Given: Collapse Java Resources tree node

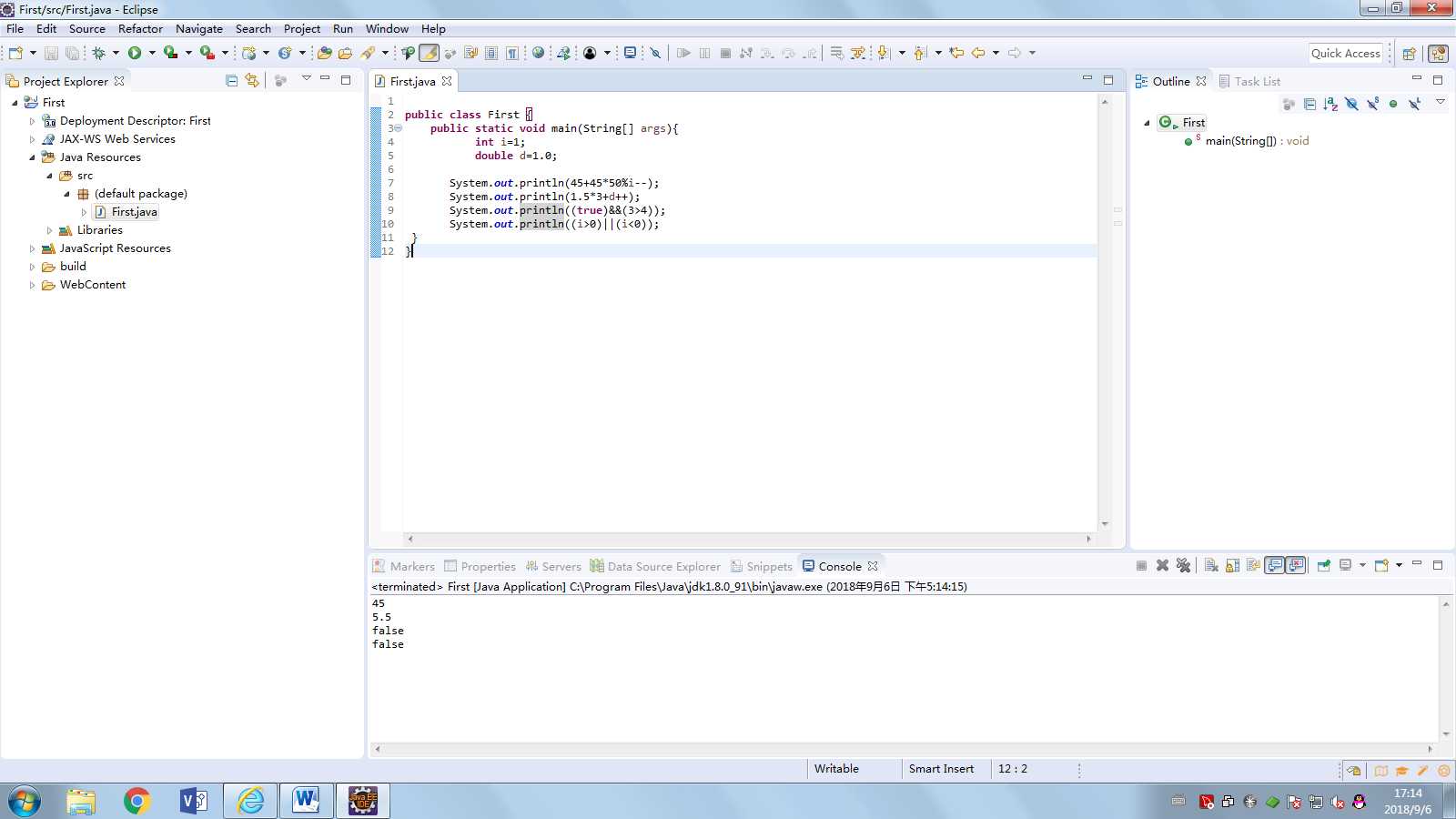Looking at the screenshot, I should point(33,157).
